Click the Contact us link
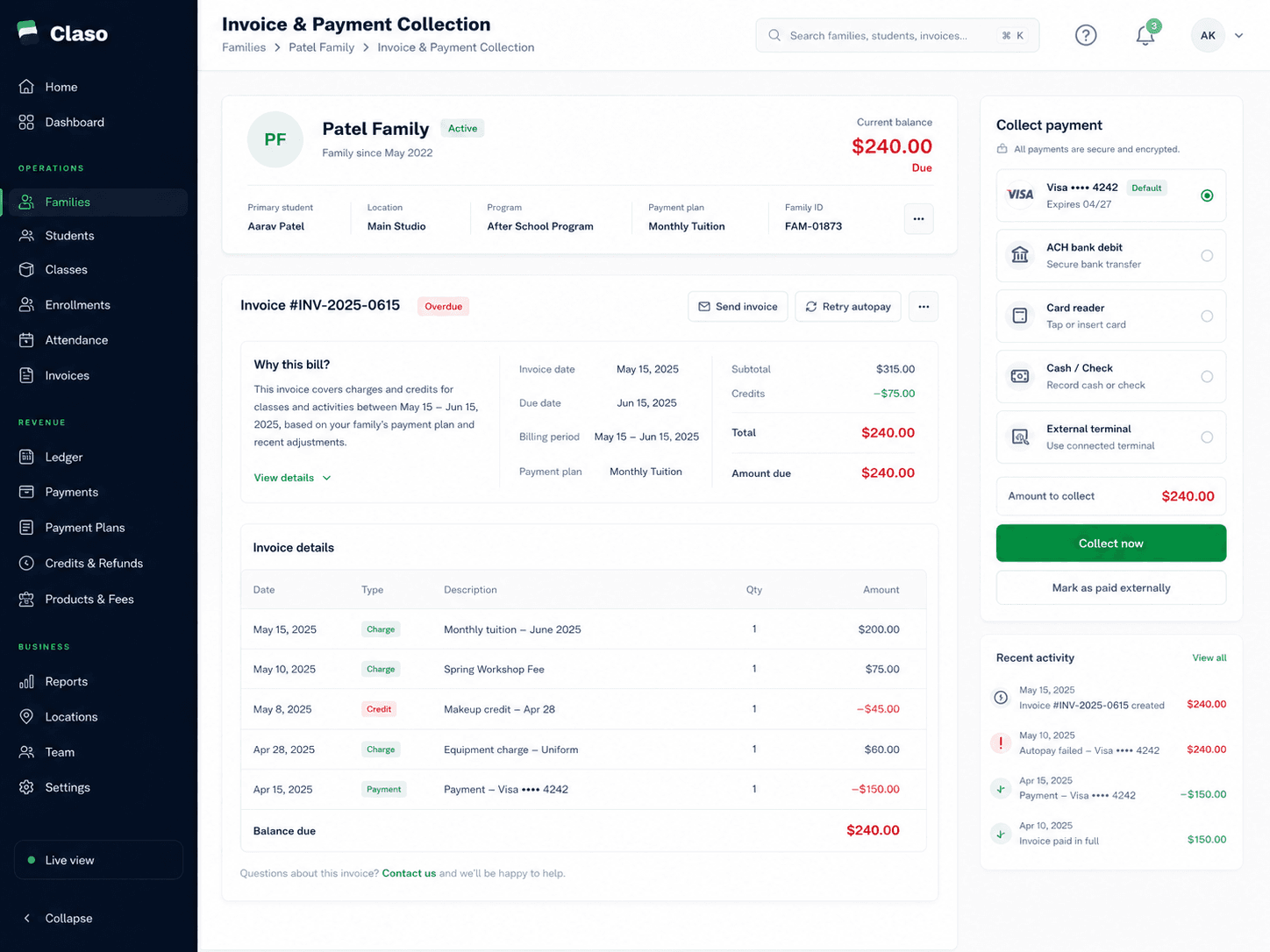Viewport: 1270px width, 952px height. pyautogui.click(x=409, y=873)
